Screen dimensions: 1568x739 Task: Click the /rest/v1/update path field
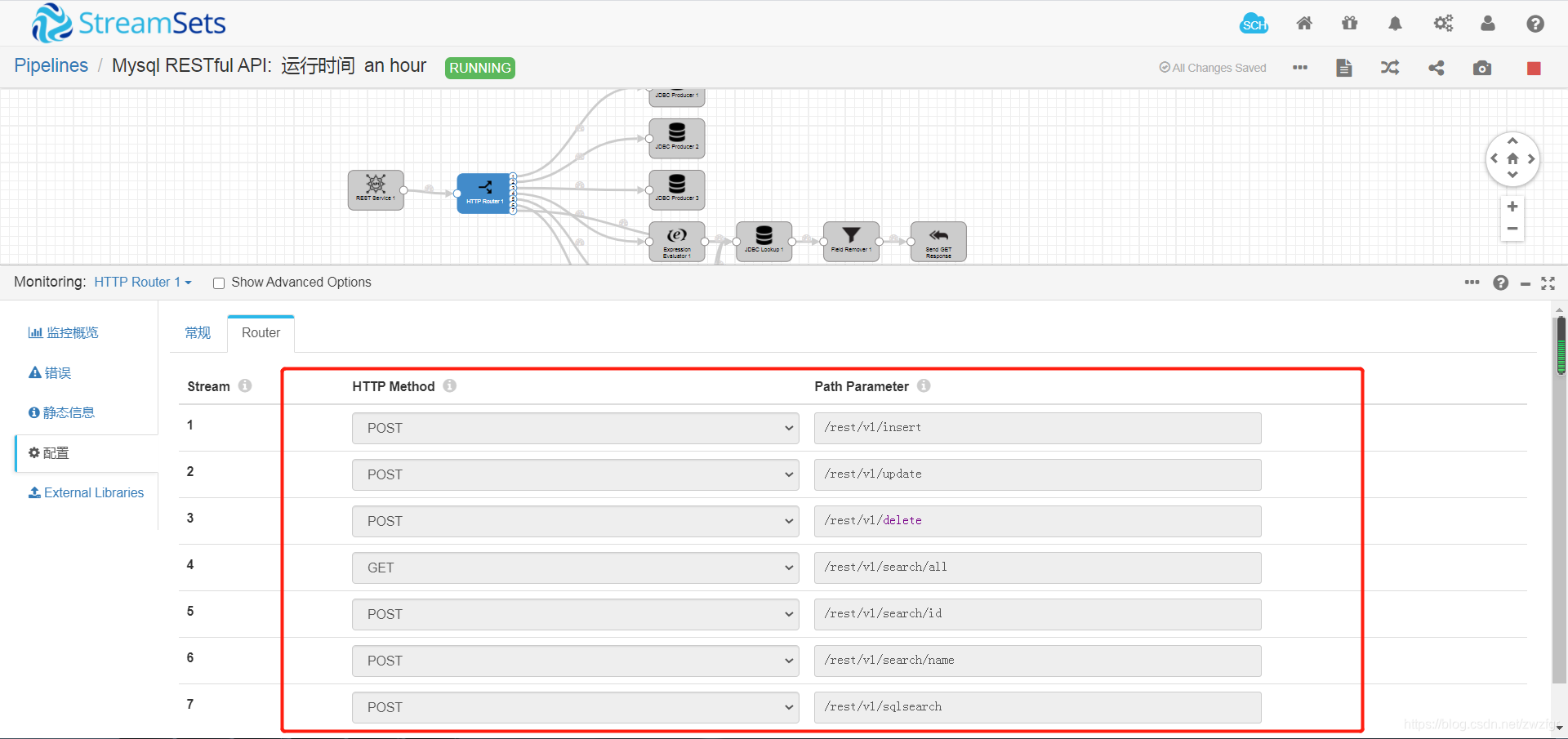coord(1037,474)
